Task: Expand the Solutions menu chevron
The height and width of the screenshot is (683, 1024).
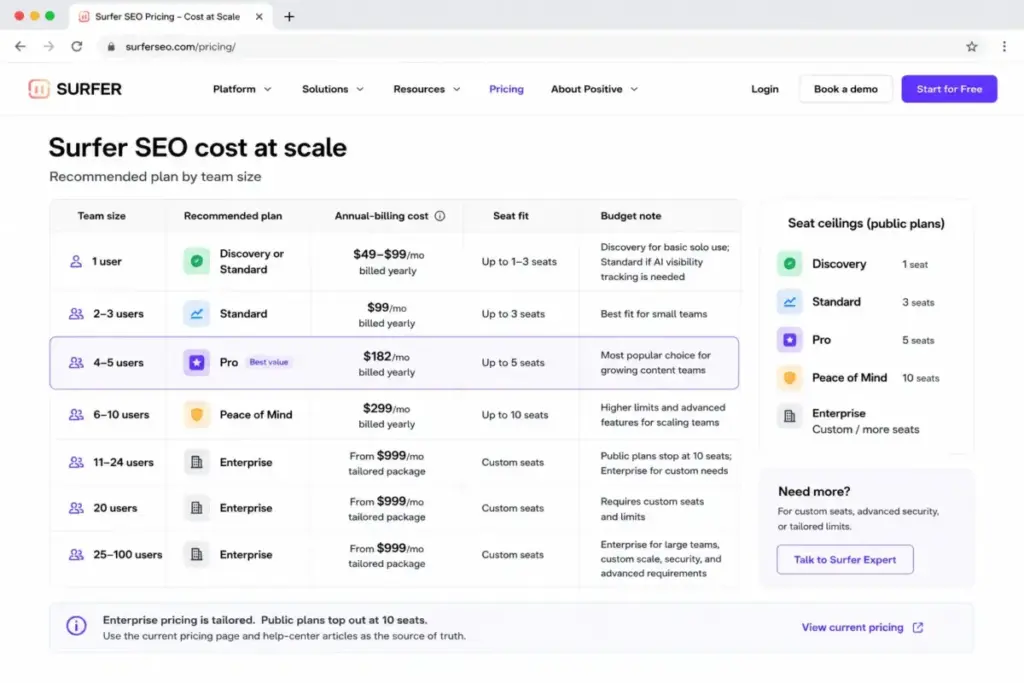Action: tap(360, 89)
